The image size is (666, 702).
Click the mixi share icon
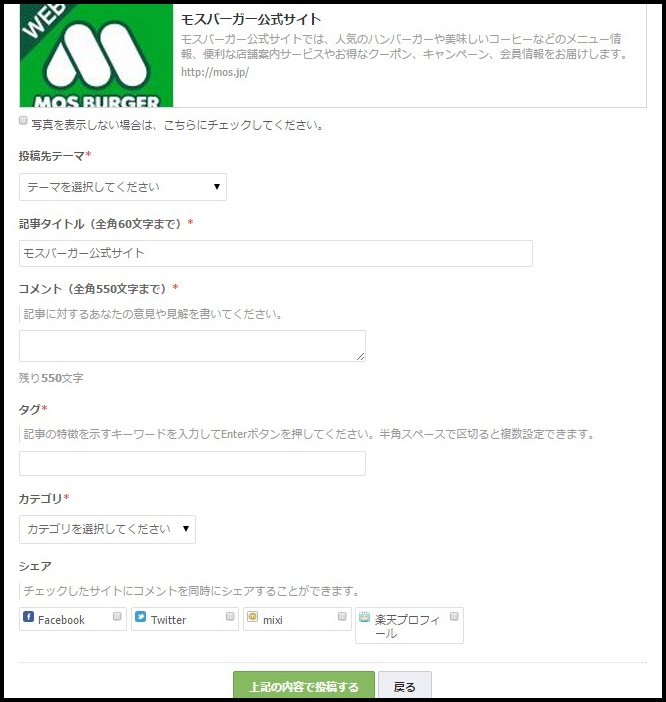tap(252, 616)
